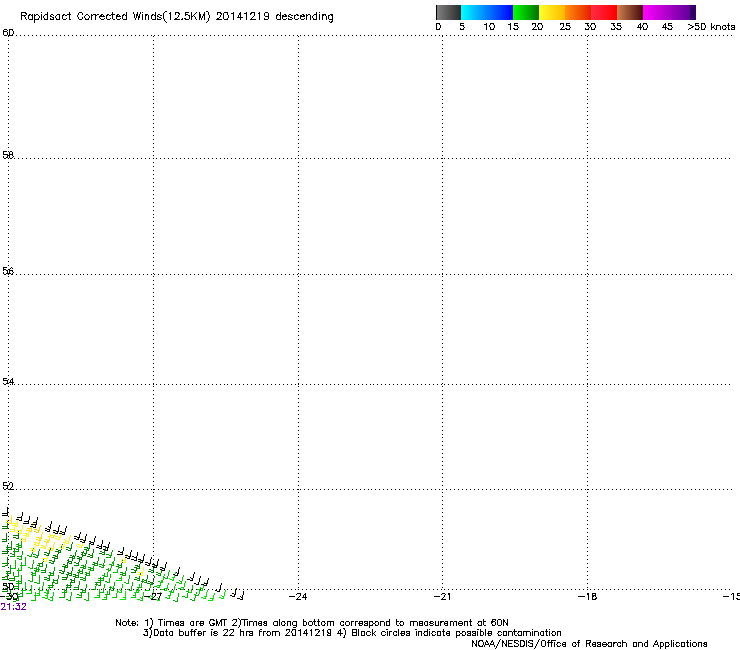740x650 pixels.
Task: Click the legend label 40
Action: (x=642, y=27)
